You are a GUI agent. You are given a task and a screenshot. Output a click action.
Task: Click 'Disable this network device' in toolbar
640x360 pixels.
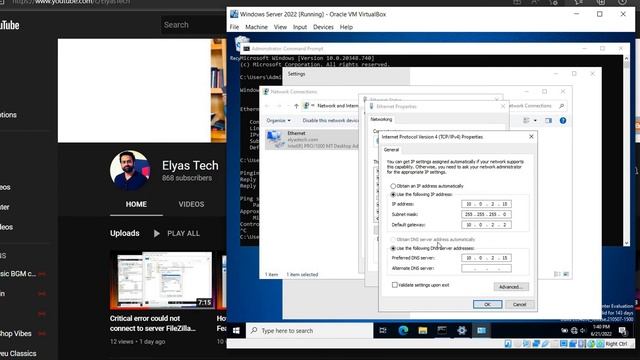331,121
